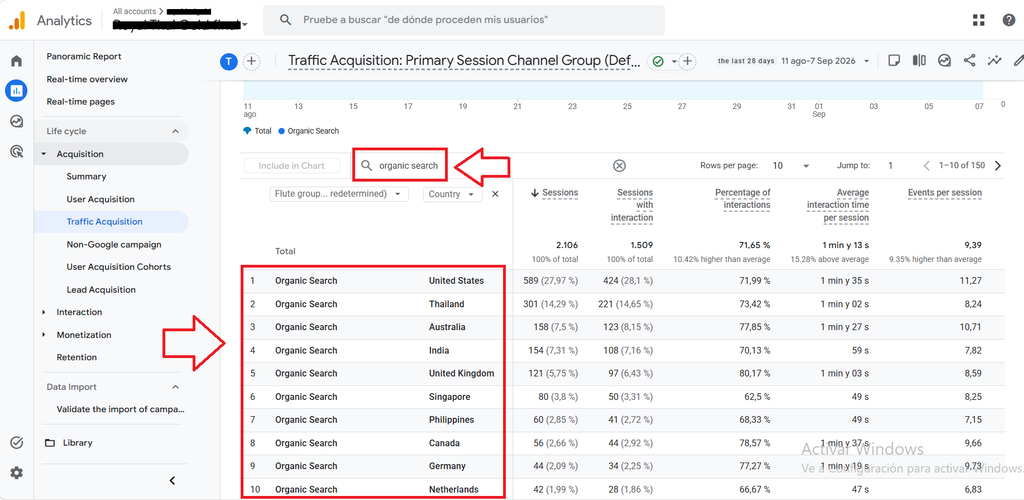The height and width of the screenshot is (500, 1024).
Task: Open Panoramic Report
Action: [x=84, y=57]
